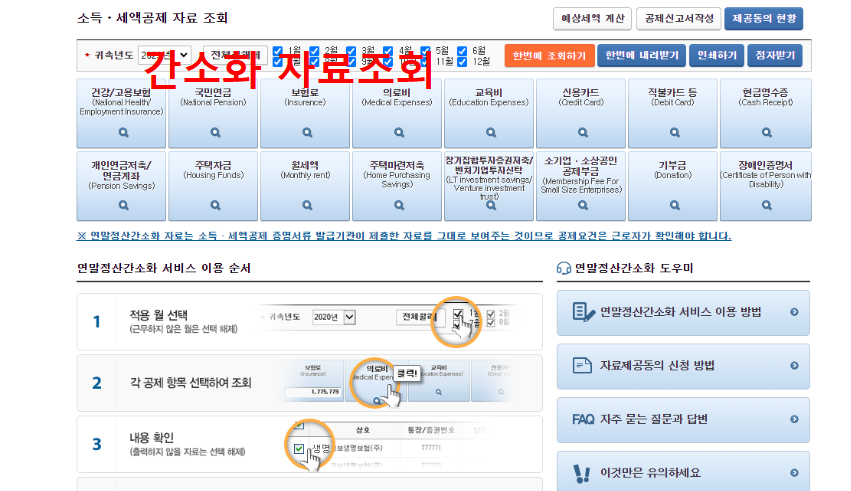Open Certificate of Person with Disability magnifier

766,205
